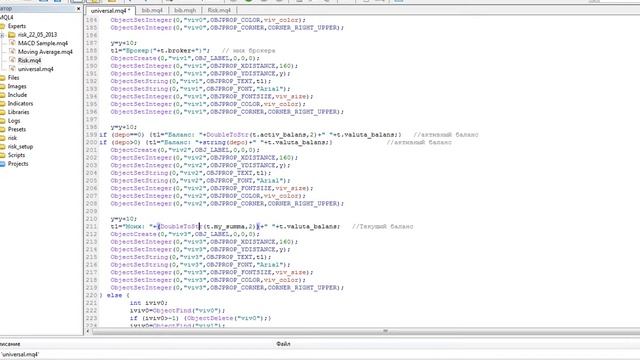Select the Include folder

[17, 95]
